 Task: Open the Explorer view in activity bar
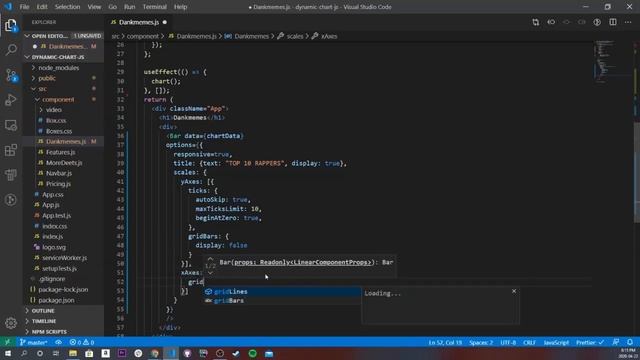[11, 25]
